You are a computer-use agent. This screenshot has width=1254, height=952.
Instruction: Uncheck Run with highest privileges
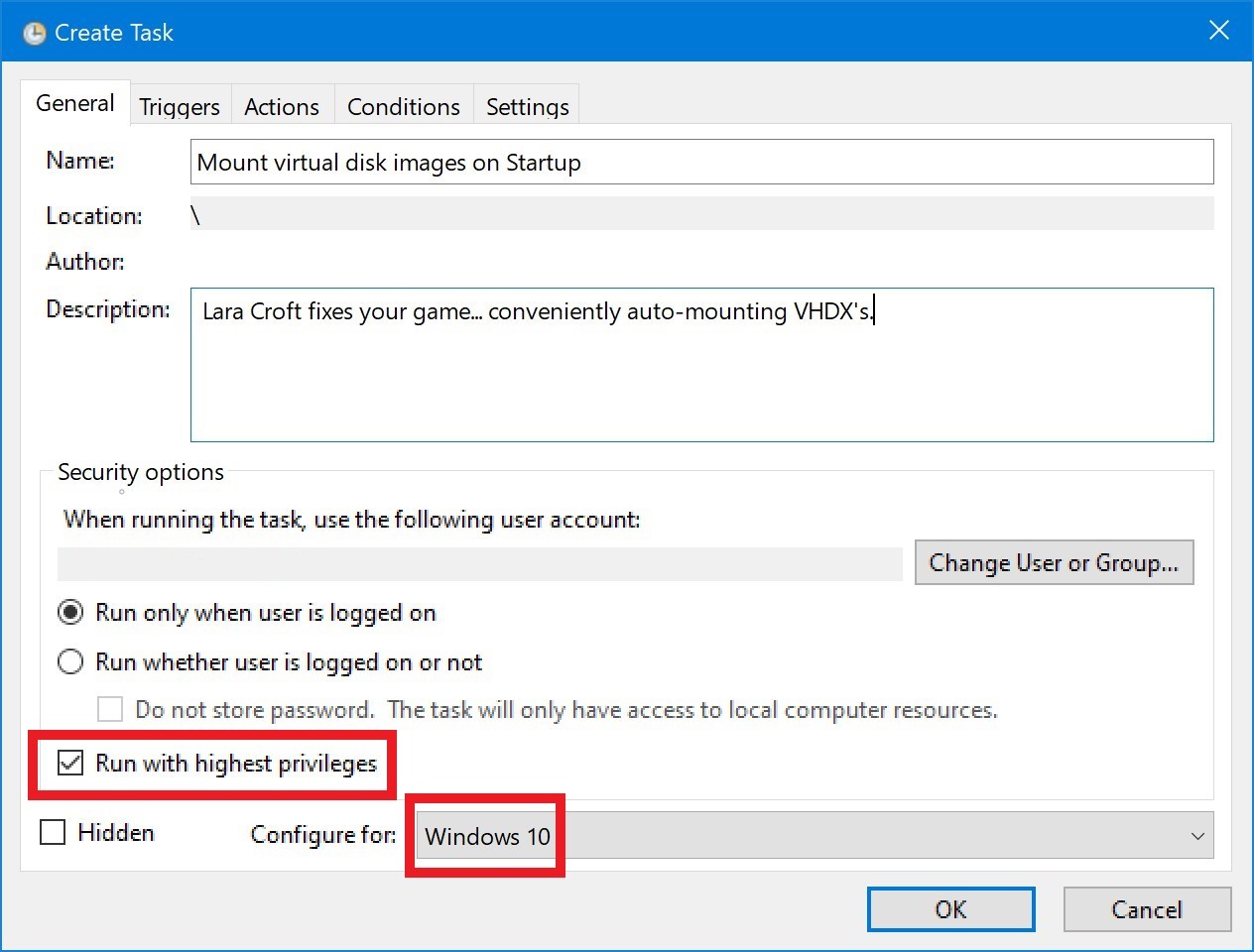point(70,764)
